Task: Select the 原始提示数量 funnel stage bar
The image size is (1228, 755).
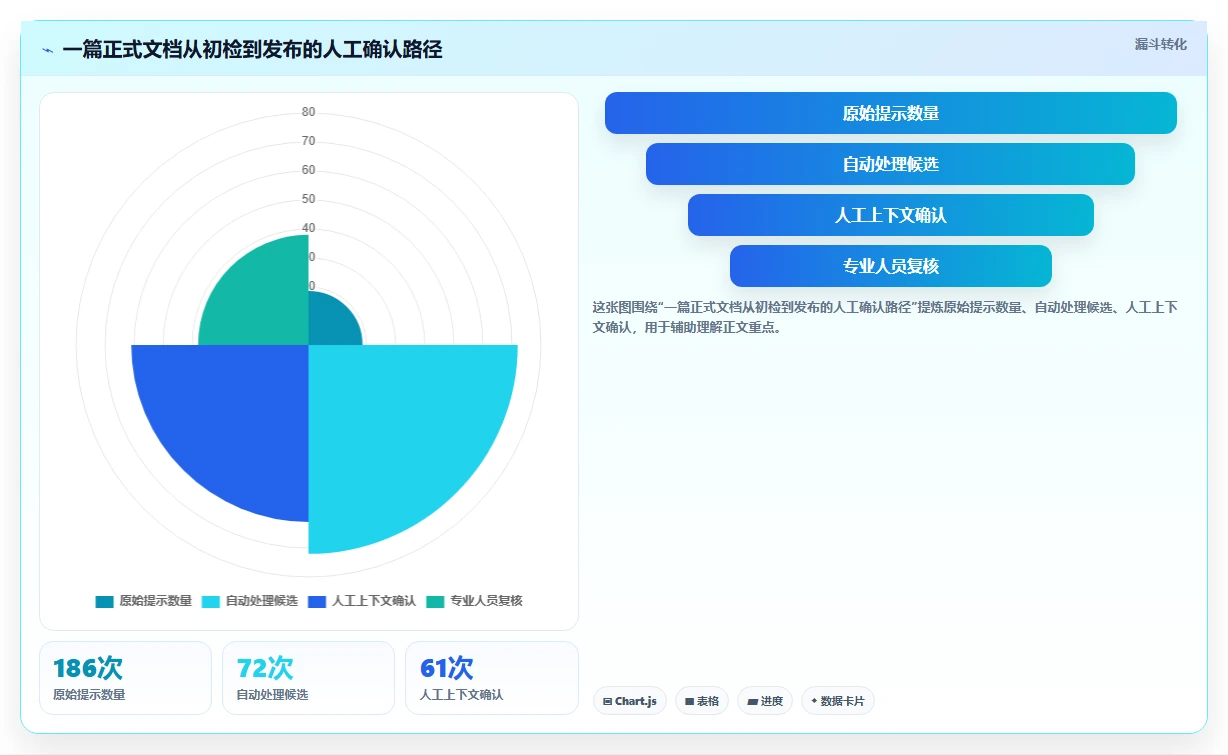Action: click(891, 113)
